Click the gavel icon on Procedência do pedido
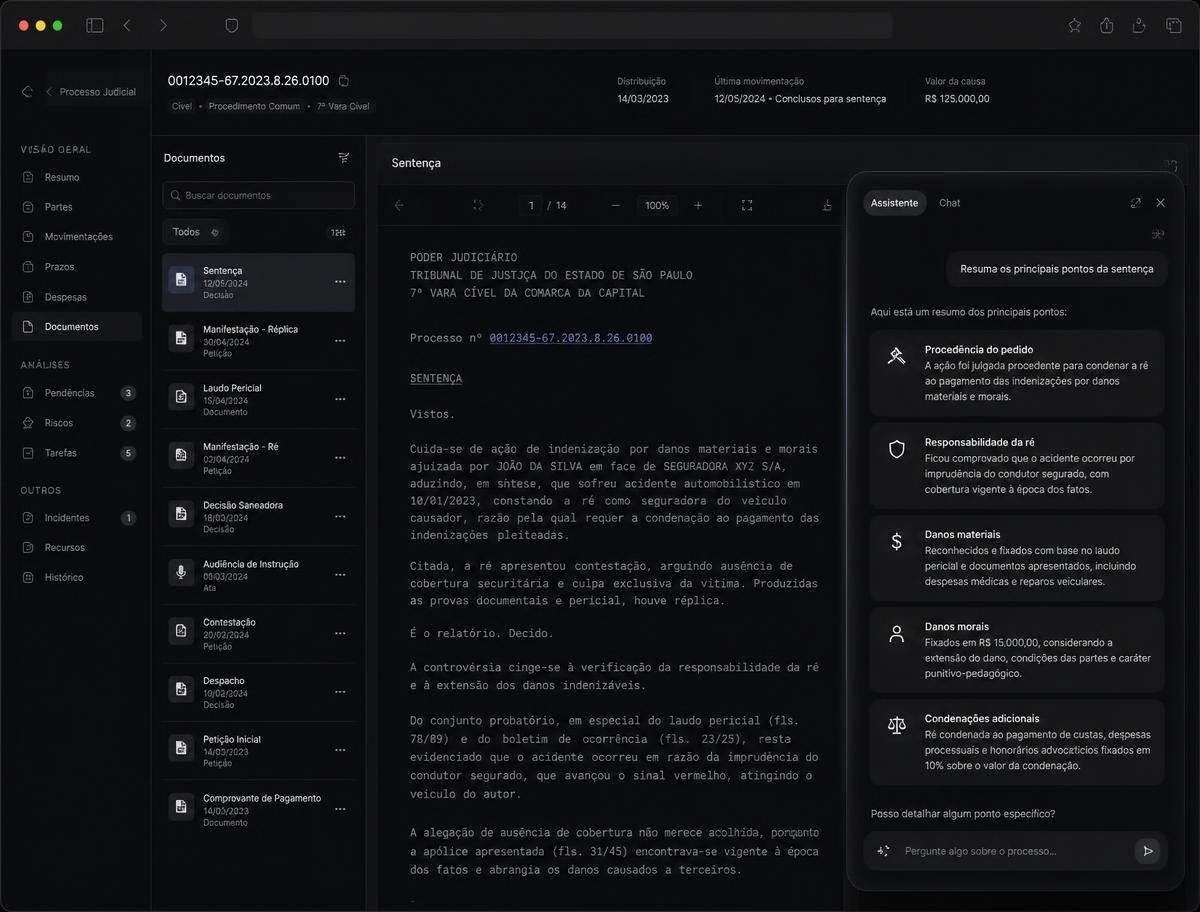The width and height of the screenshot is (1200, 912). [896, 356]
